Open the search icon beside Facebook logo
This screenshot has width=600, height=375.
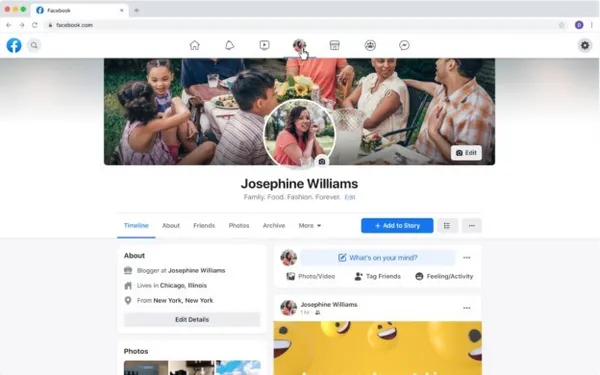tap(34, 46)
